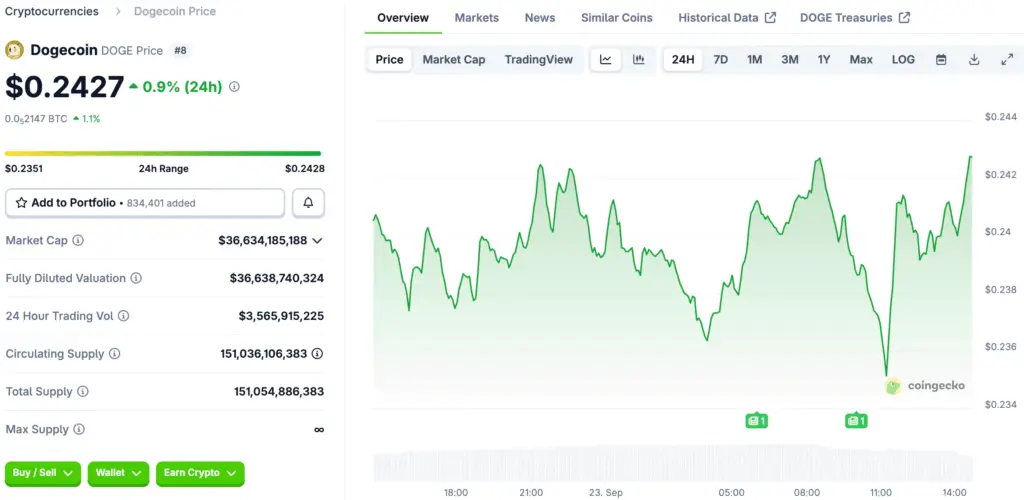Screen dimensions: 1024x500
Task: Switch to candlestick chart icon
Action: (639, 59)
